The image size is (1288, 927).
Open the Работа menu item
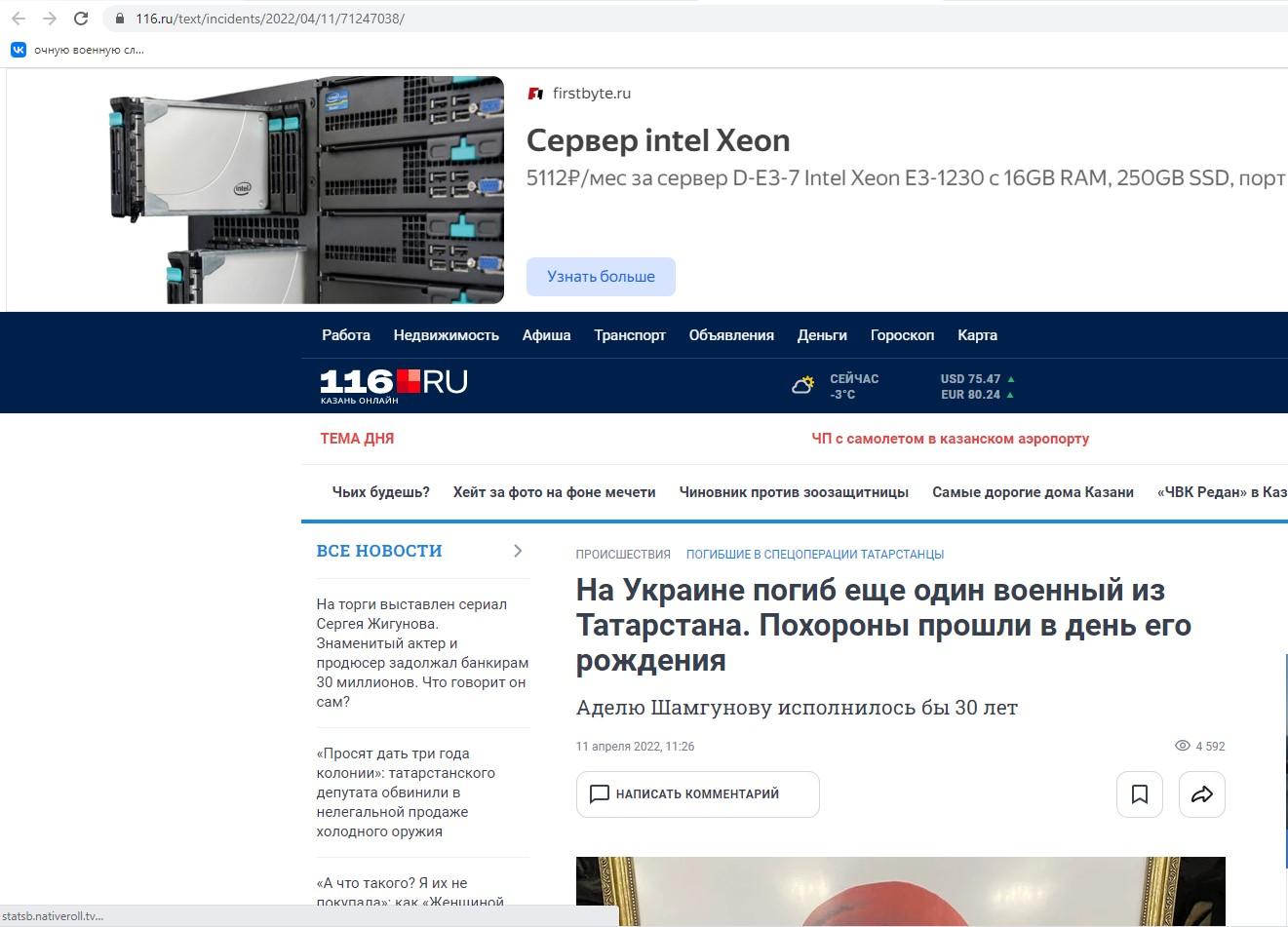[x=346, y=335]
